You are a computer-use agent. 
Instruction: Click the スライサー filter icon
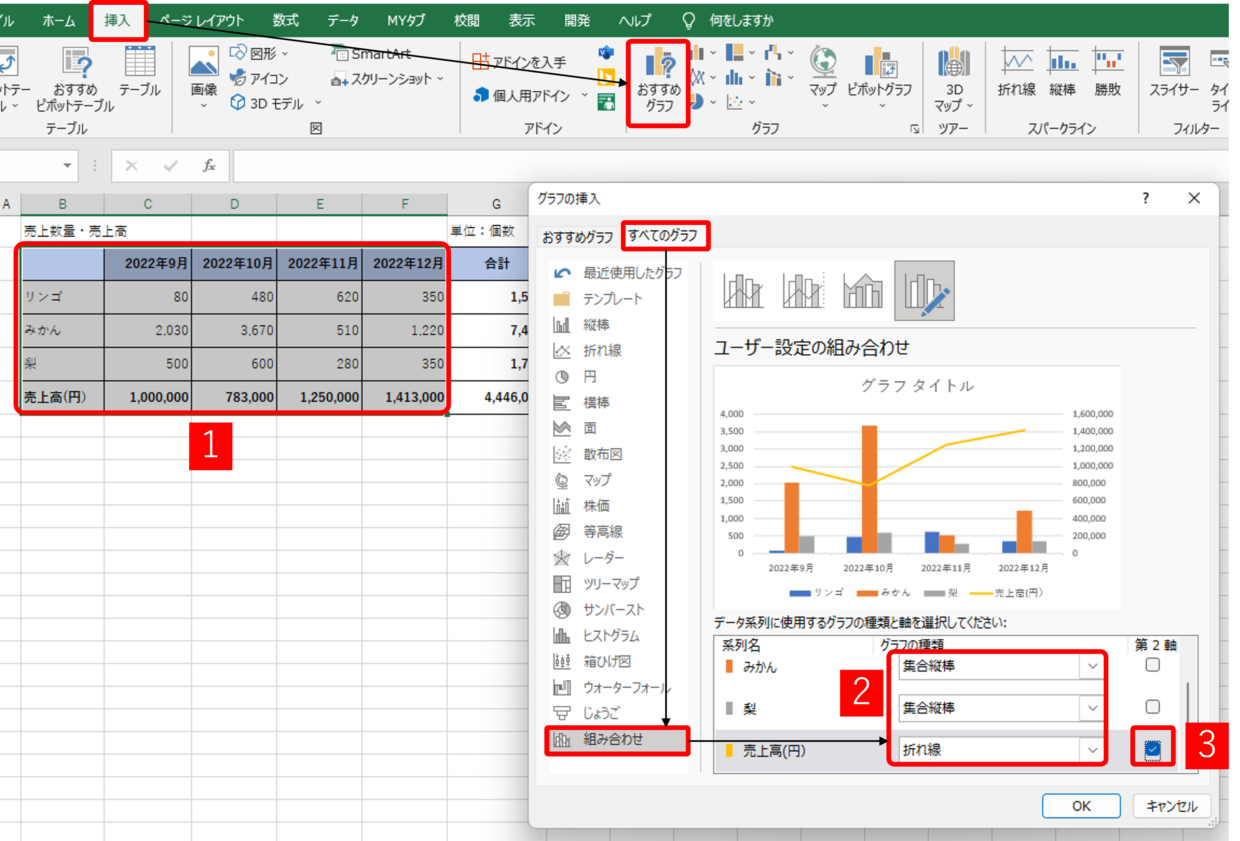(1174, 72)
